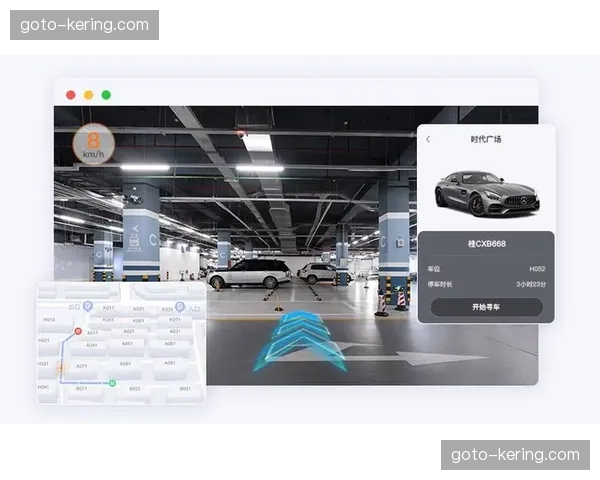Click the license plate 桂CXB668

point(486,245)
